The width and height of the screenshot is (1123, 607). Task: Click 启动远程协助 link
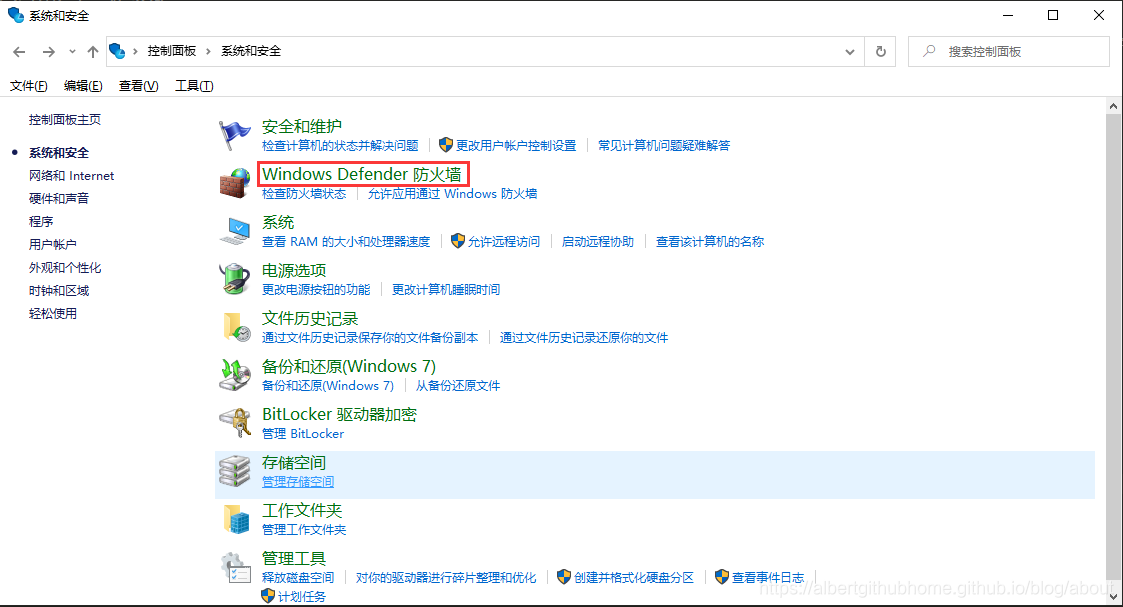click(x=598, y=241)
